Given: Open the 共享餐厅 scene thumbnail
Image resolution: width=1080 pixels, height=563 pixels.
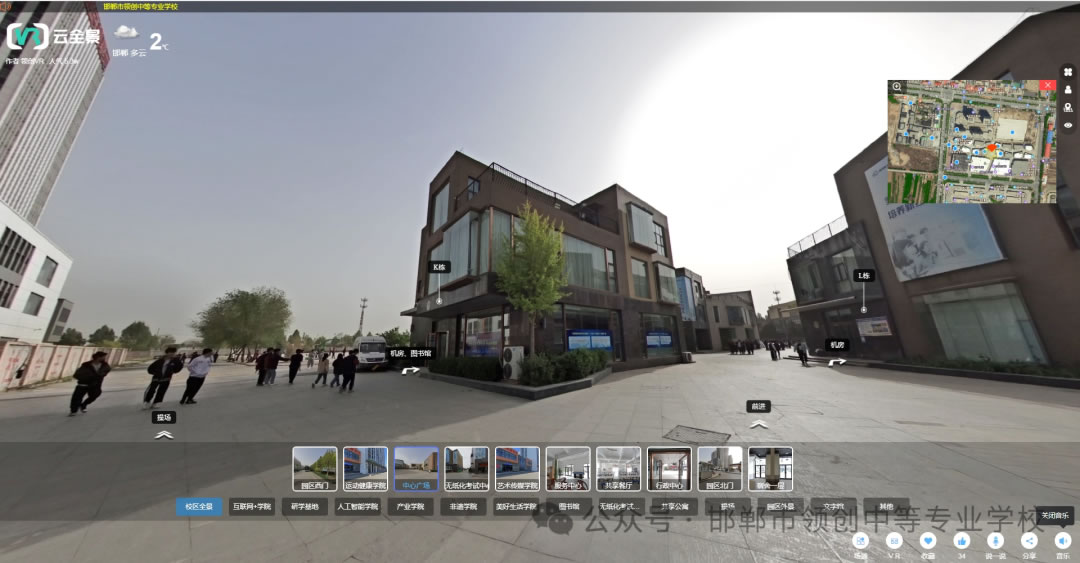Looking at the screenshot, I should 619,469.
